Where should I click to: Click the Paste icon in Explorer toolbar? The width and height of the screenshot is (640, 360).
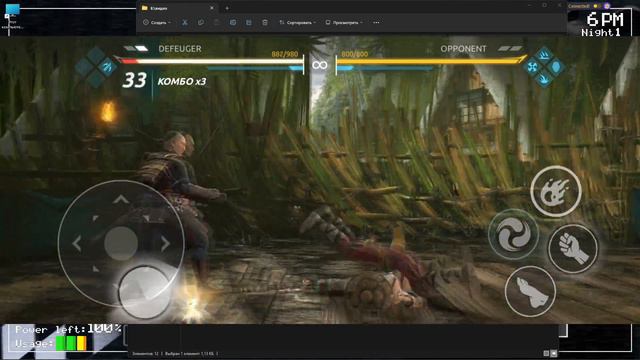(x=217, y=22)
